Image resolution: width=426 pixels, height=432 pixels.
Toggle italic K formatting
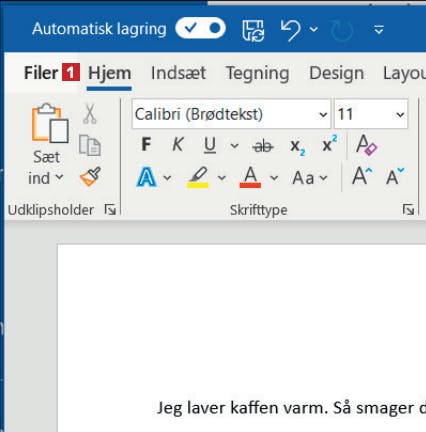pyautogui.click(x=178, y=145)
